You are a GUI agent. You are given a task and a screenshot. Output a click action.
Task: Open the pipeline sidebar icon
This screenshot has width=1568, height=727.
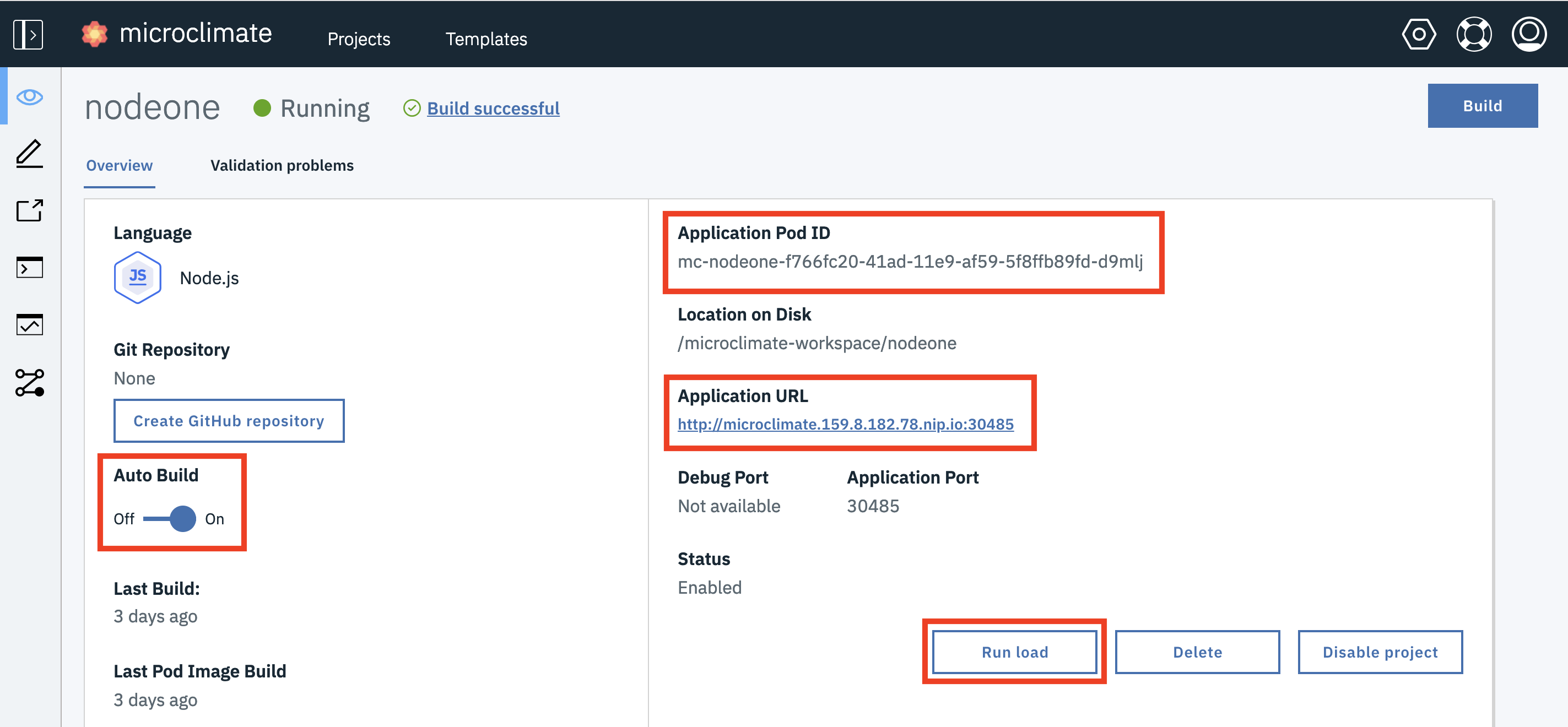tap(29, 383)
